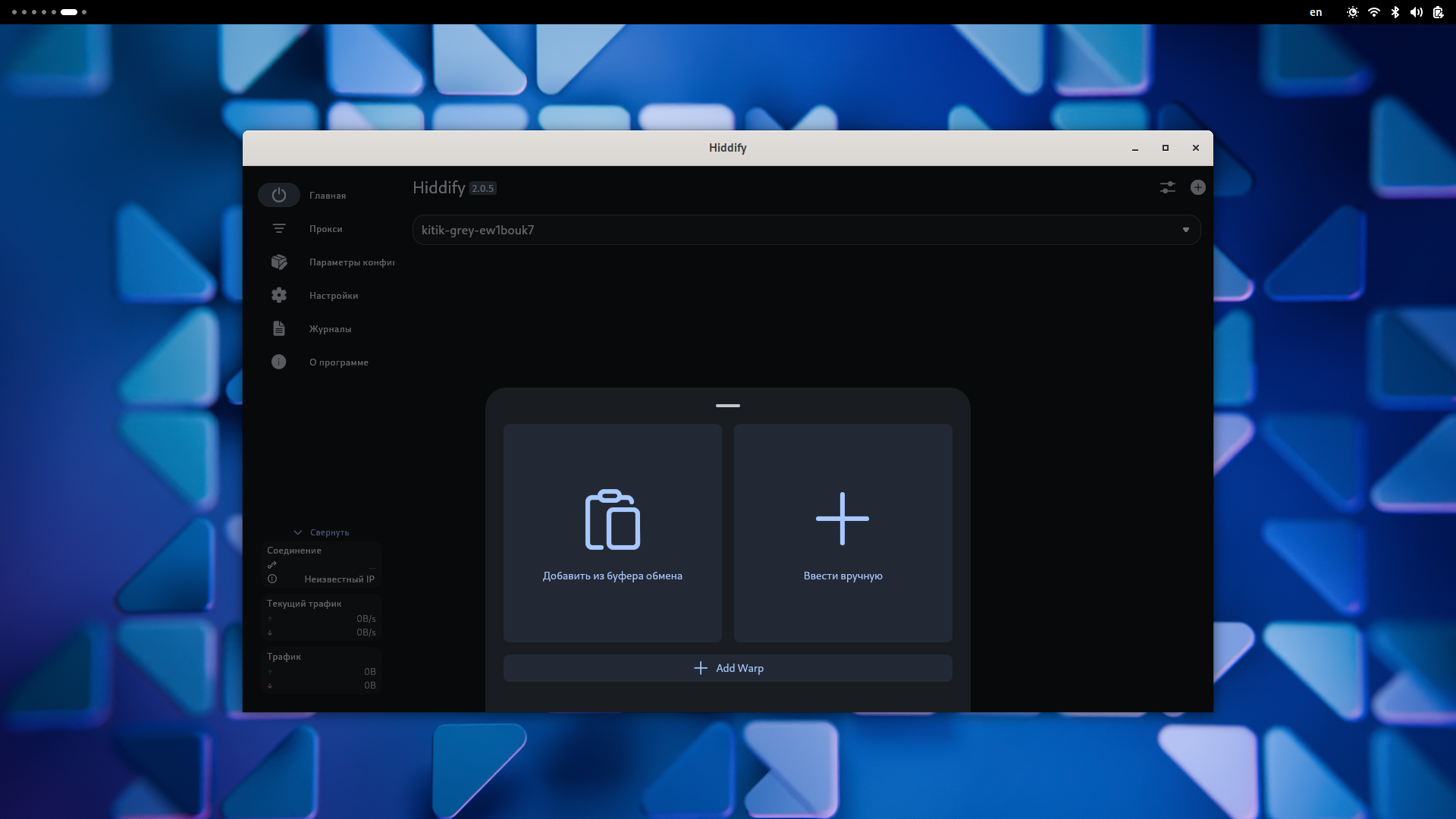The width and height of the screenshot is (1456, 819).
Task: Click the proxy filter lines icon
Action: 279,228
